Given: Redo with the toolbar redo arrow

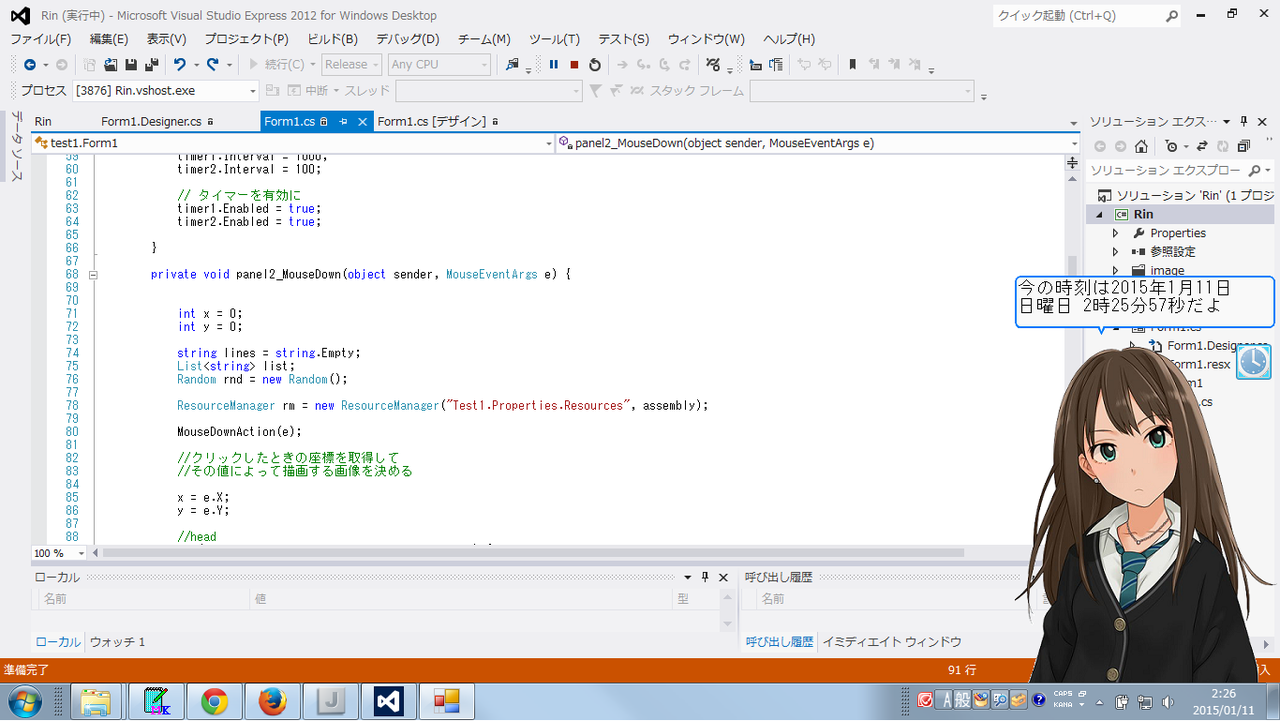Looking at the screenshot, I should click(x=213, y=65).
